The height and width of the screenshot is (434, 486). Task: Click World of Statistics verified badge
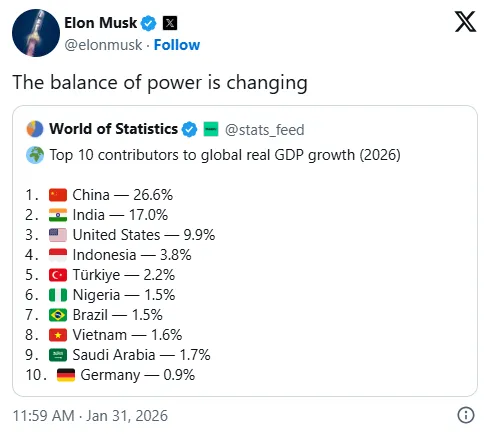click(189, 129)
